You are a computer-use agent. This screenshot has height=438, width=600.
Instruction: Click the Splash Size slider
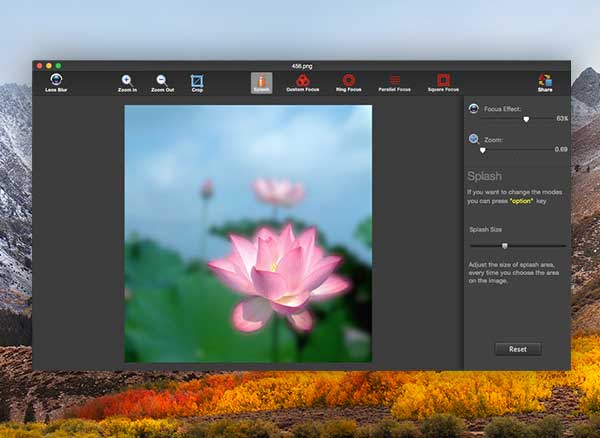(x=517, y=246)
